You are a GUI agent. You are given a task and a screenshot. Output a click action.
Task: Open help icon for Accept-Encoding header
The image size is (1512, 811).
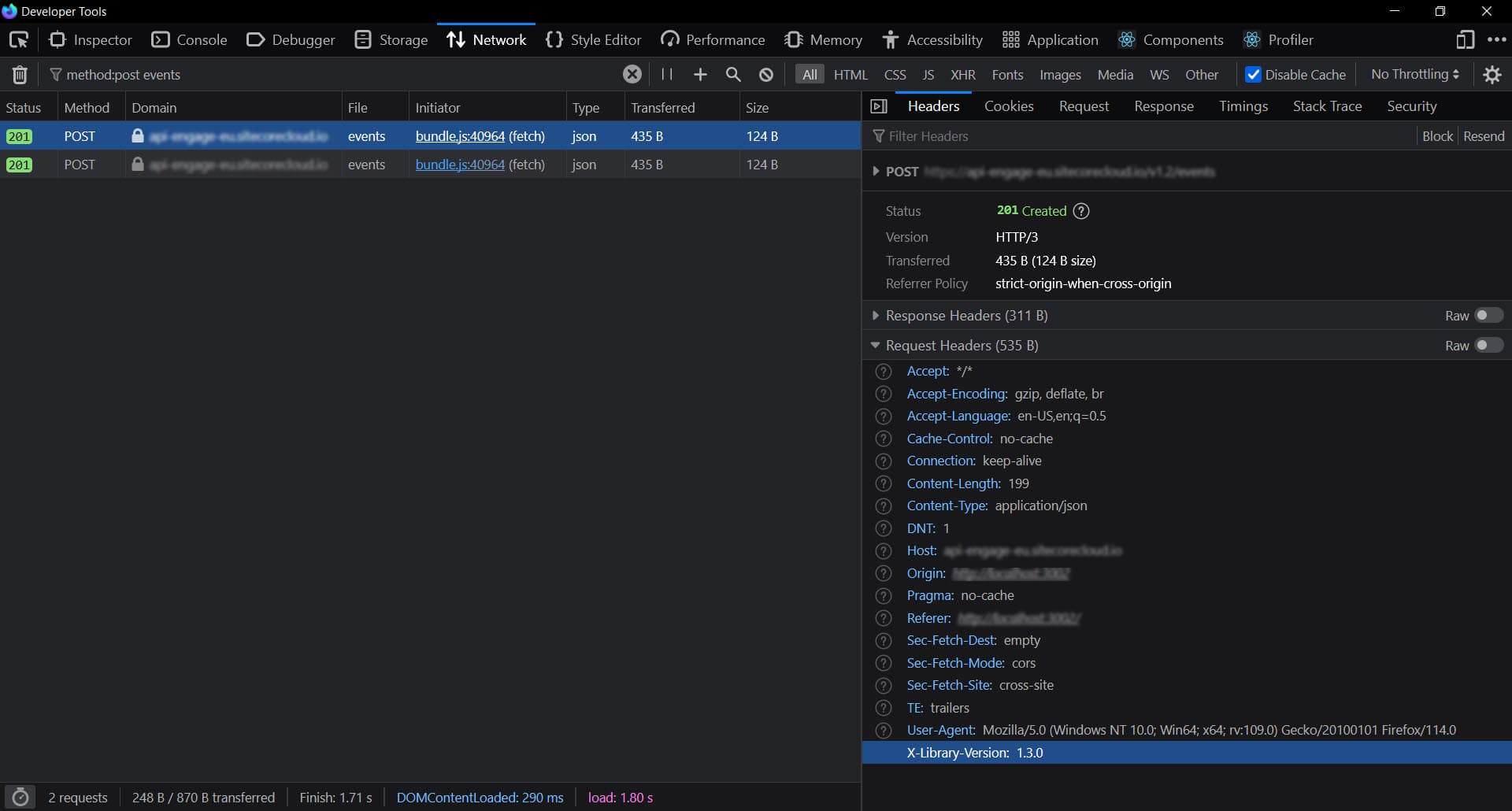coord(884,394)
